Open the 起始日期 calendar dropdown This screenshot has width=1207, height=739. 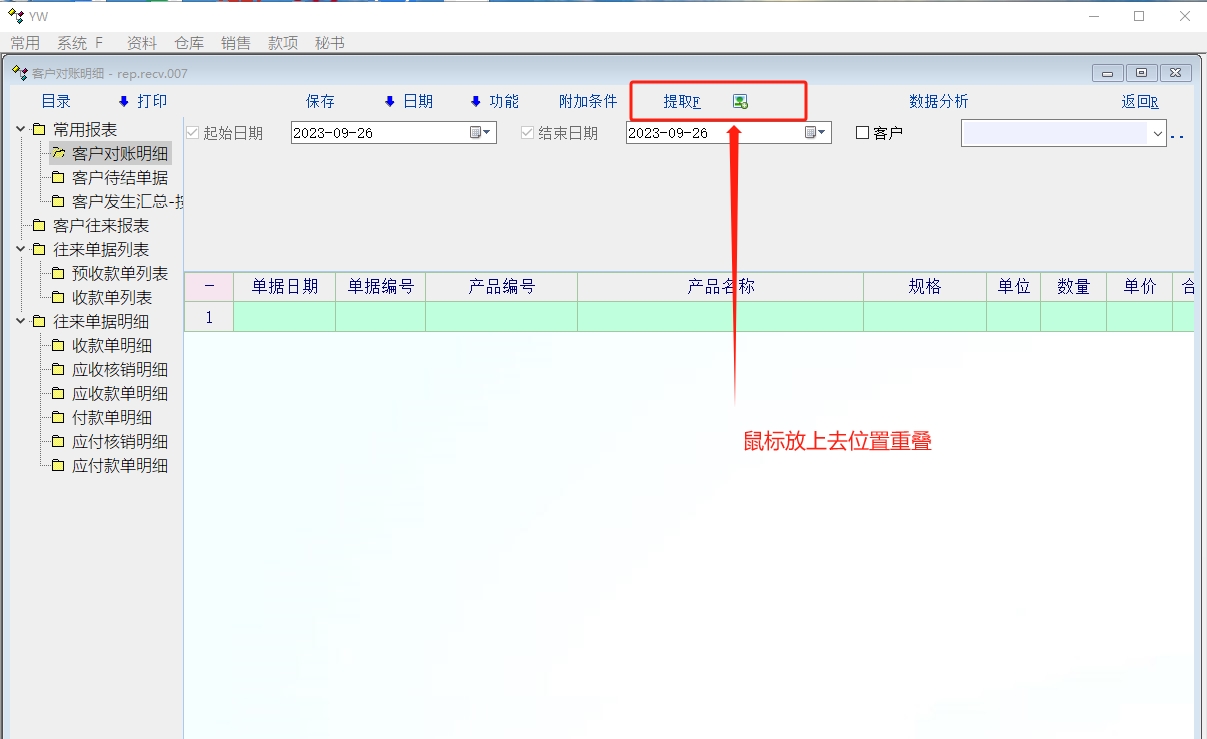tap(481, 133)
